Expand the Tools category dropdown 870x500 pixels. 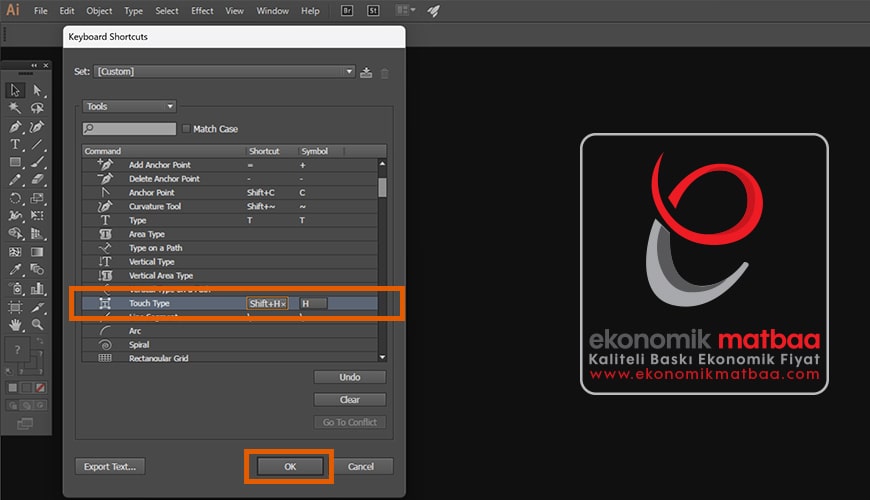coord(130,106)
